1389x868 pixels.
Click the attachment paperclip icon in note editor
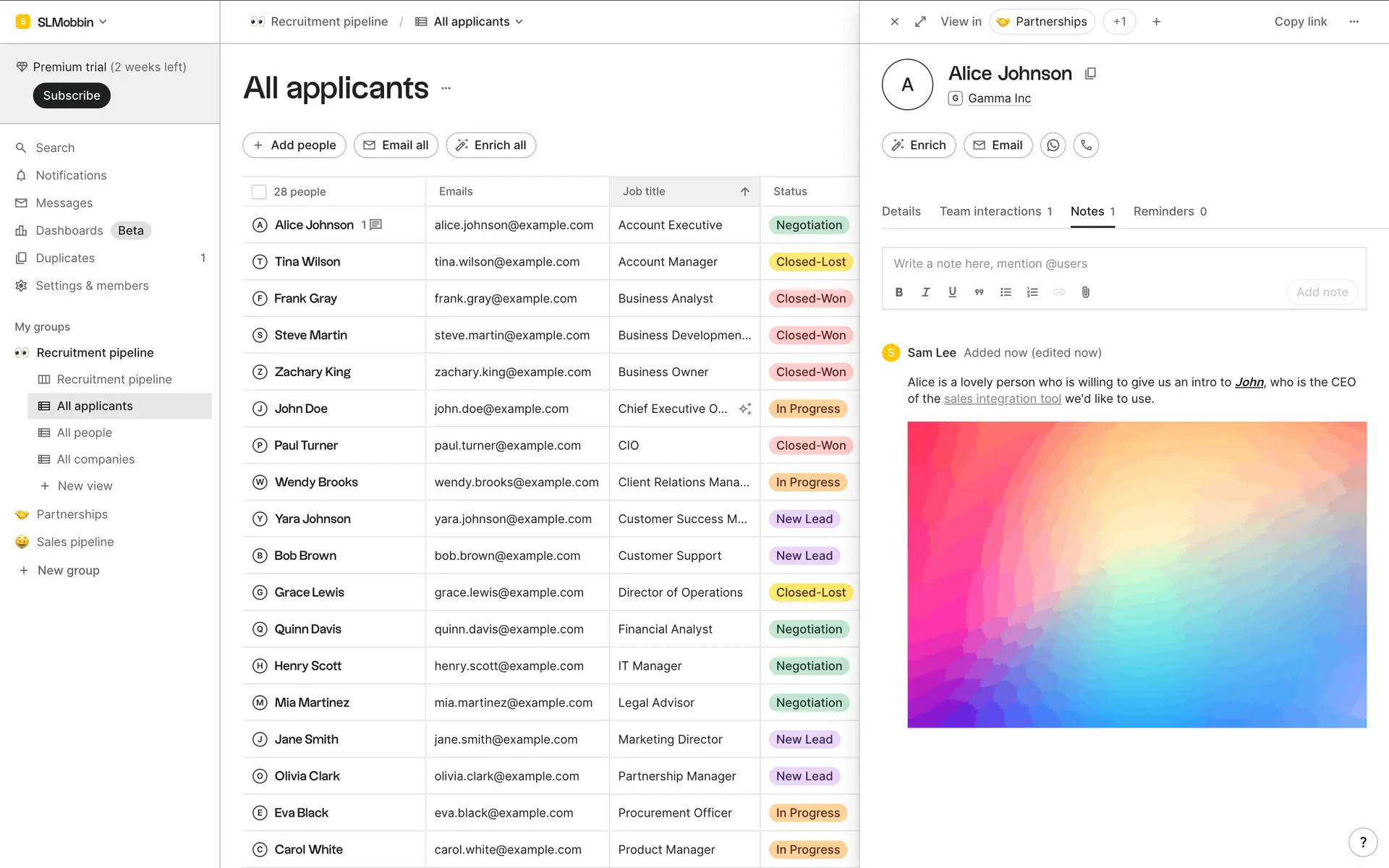pos(1085,292)
